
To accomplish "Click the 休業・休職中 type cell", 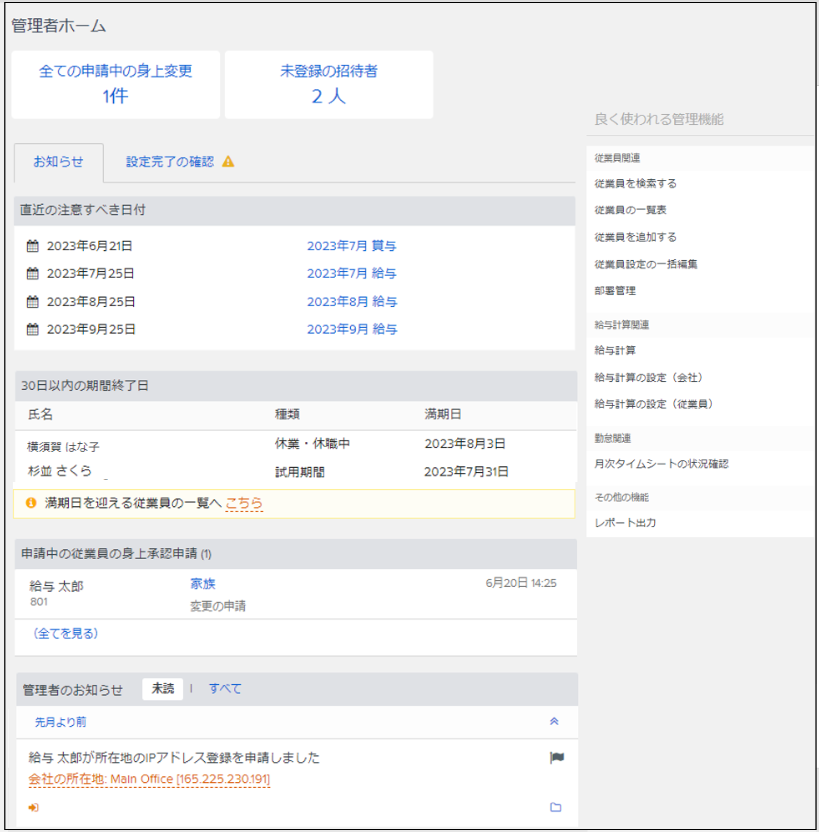I will [x=312, y=444].
